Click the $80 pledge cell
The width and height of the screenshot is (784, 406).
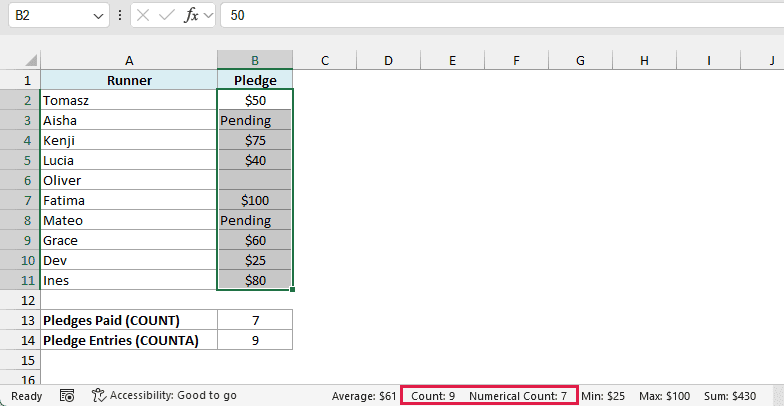coord(255,280)
